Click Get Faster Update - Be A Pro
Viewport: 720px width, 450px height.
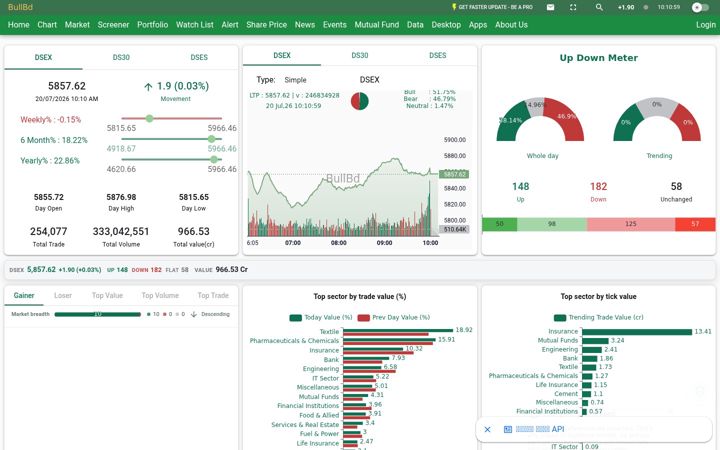(x=492, y=7)
